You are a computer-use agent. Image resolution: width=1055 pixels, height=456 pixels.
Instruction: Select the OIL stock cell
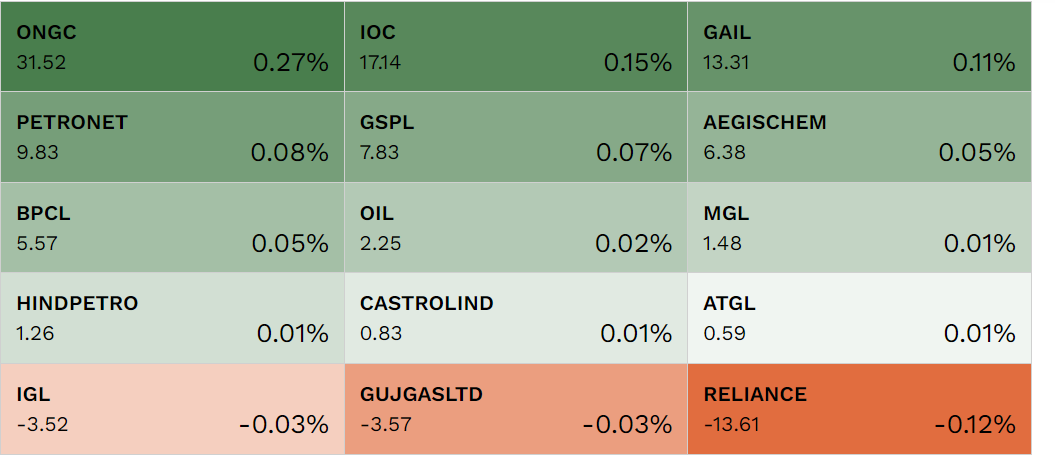tap(515, 228)
